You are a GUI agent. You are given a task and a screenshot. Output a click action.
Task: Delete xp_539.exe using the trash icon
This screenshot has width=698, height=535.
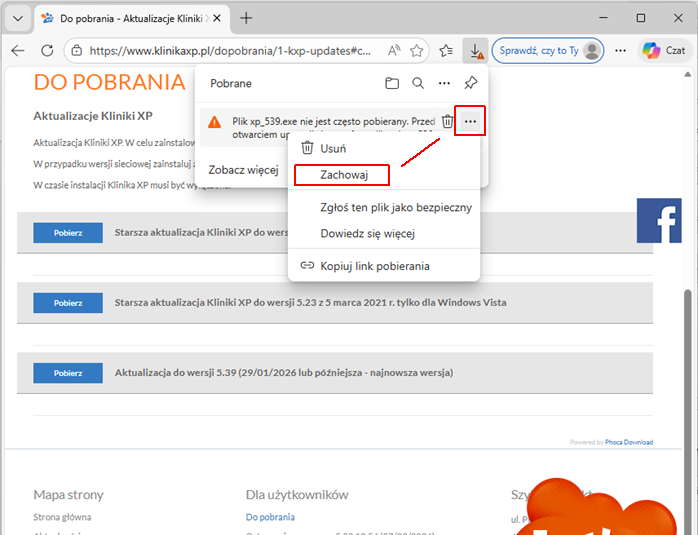coord(448,121)
